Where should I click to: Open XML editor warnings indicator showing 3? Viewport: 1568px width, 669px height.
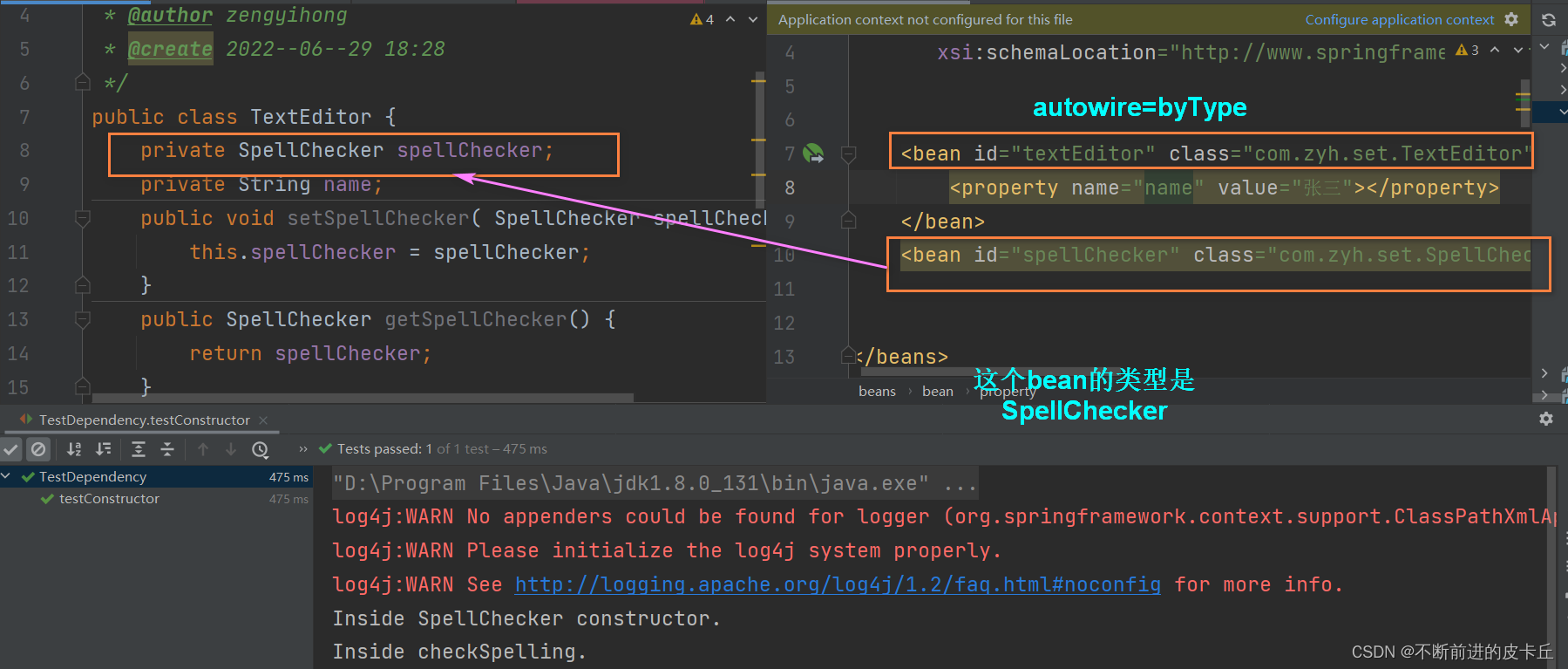pyautogui.click(x=1467, y=51)
